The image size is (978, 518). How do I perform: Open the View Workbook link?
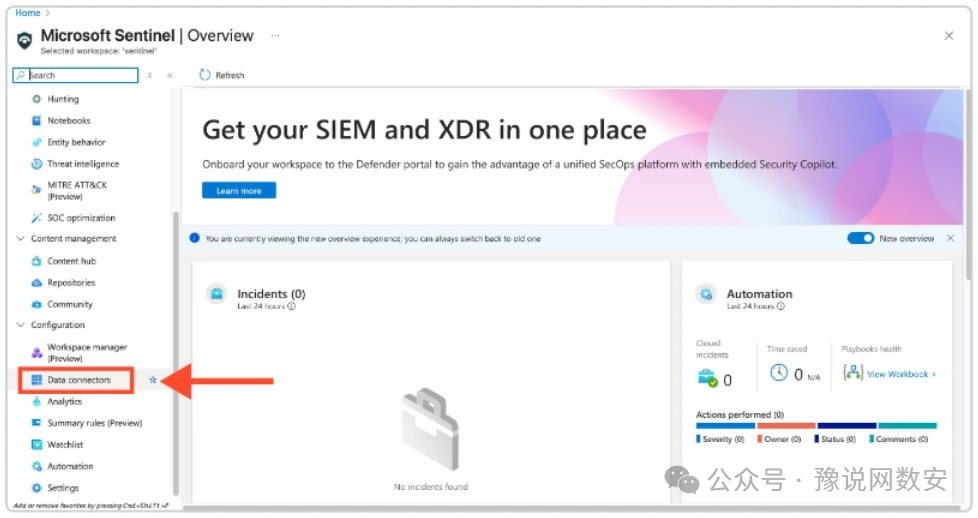(x=900, y=374)
